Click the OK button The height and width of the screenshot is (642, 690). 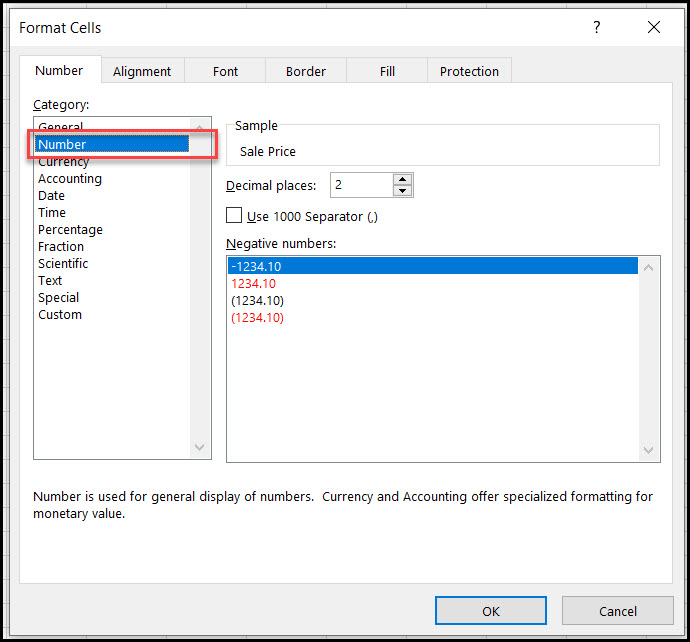[490, 611]
